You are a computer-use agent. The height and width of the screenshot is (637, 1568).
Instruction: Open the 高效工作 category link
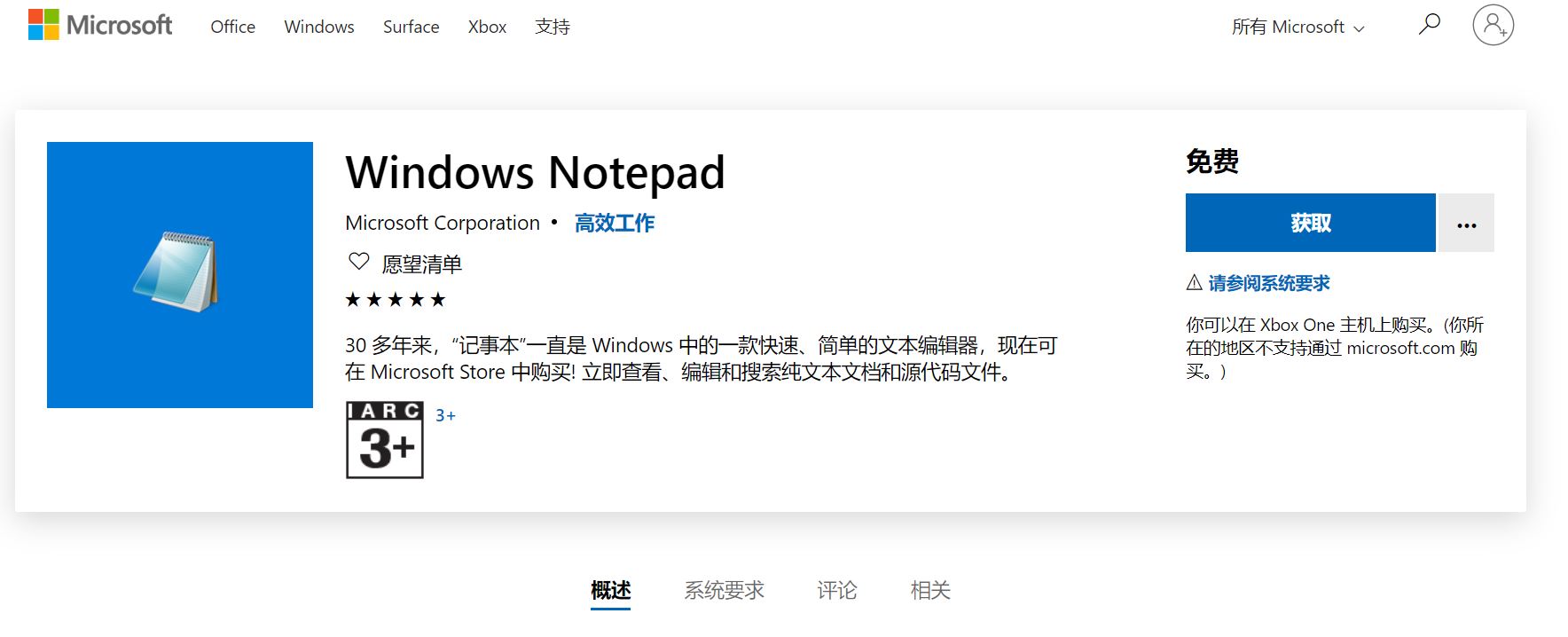(x=615, y=223)
